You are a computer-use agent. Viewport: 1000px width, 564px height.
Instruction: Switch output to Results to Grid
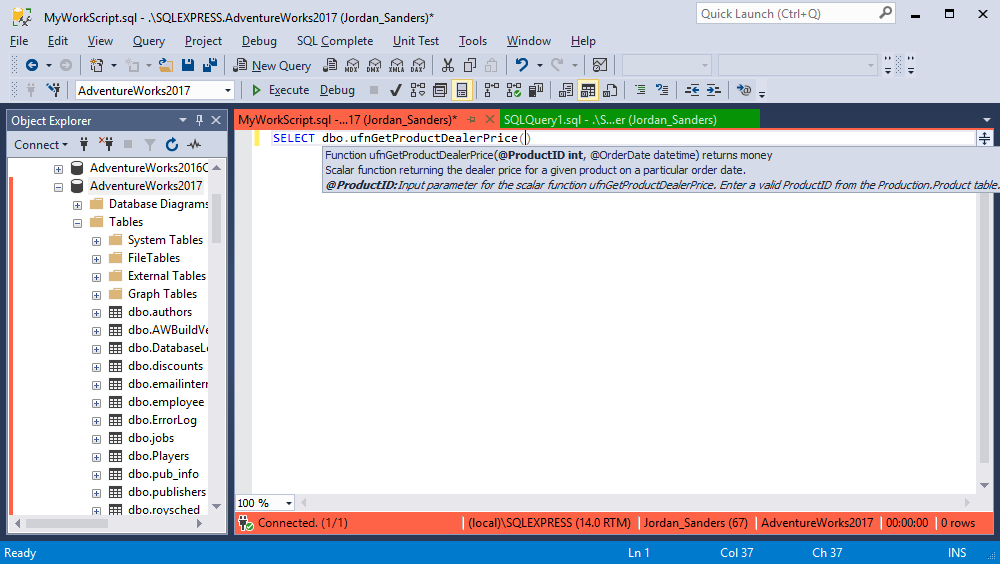pos(588,90)
